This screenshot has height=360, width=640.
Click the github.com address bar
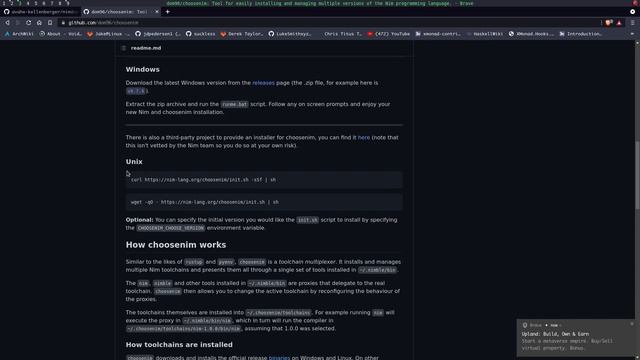(327, 23)
